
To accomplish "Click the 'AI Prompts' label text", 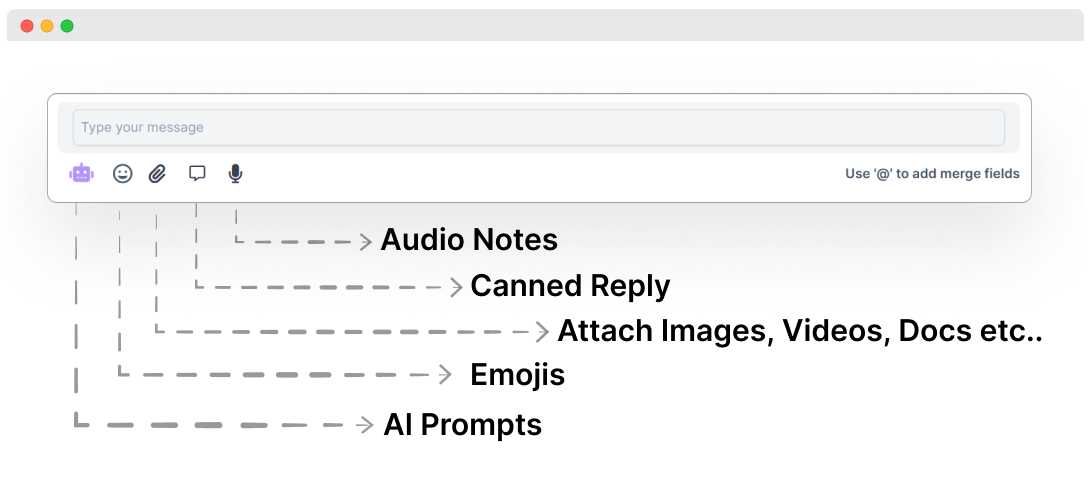I will (x=462, y=425).
